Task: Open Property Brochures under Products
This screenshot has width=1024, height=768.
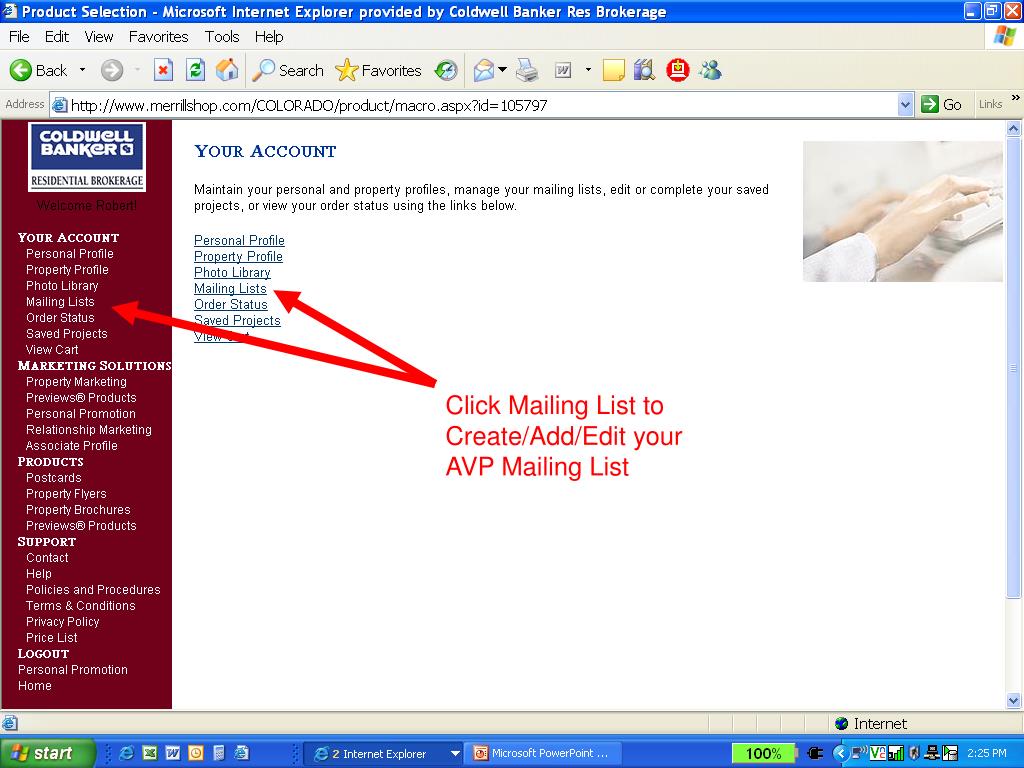Action: pyautogui.click(x=78, y=510)
